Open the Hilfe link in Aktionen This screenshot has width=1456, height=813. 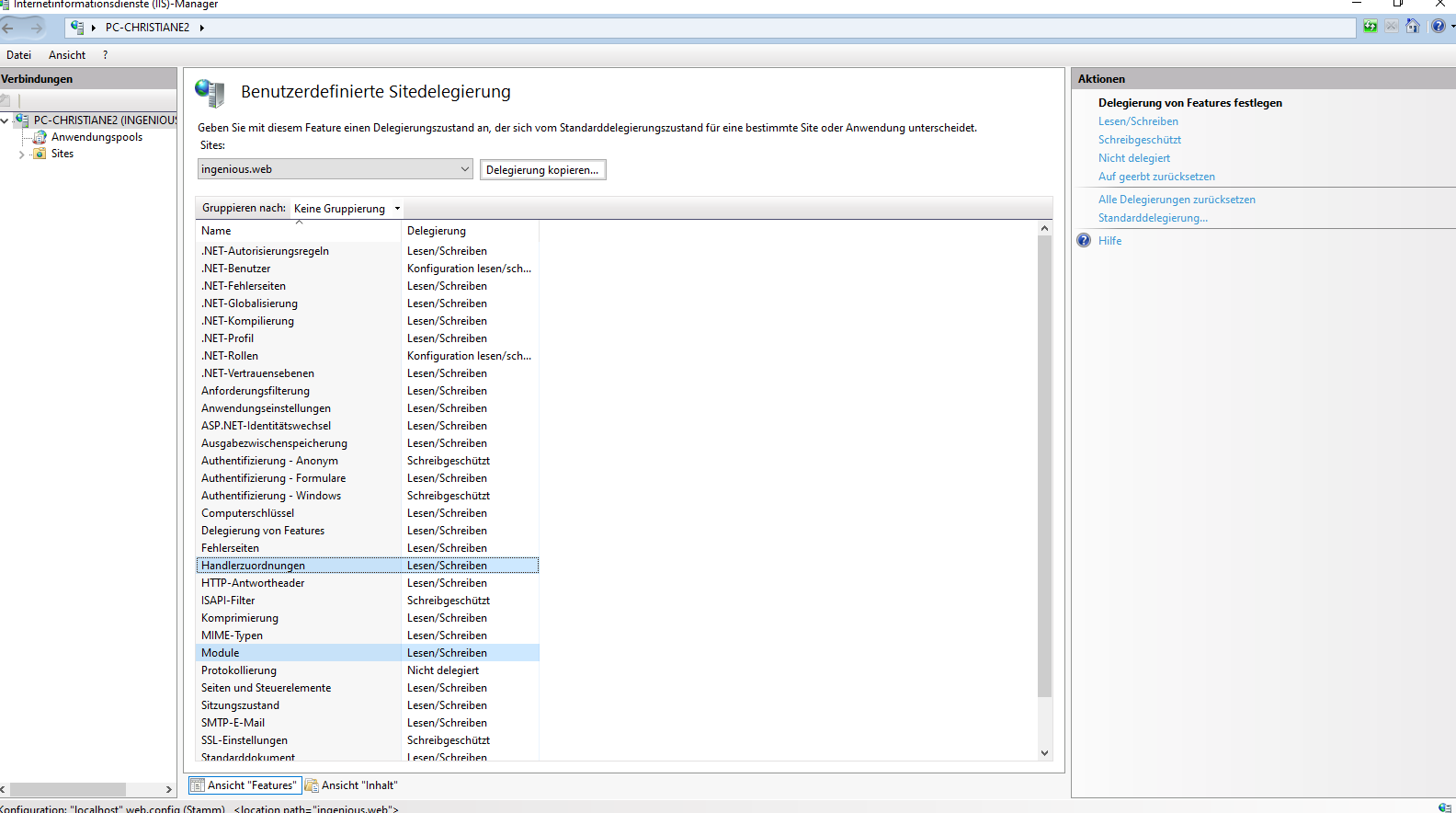pos(1109,241)
